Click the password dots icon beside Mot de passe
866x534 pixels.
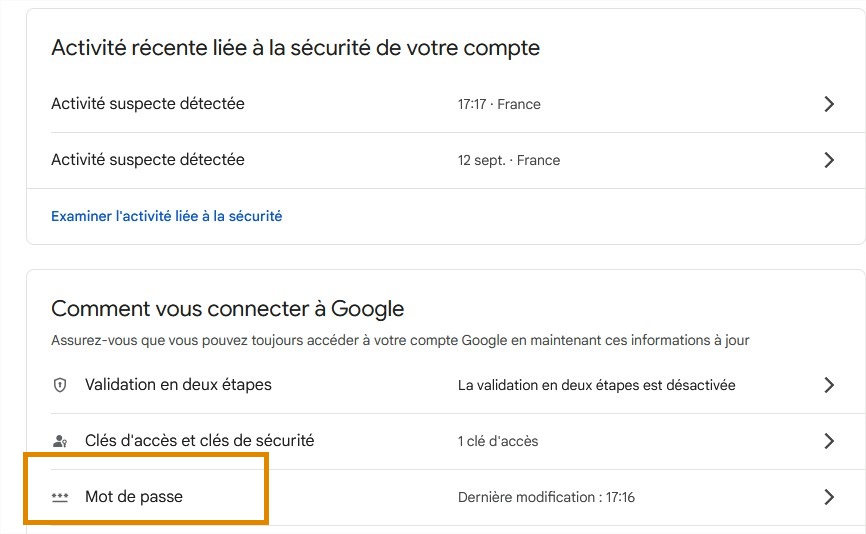click(60, 497)
